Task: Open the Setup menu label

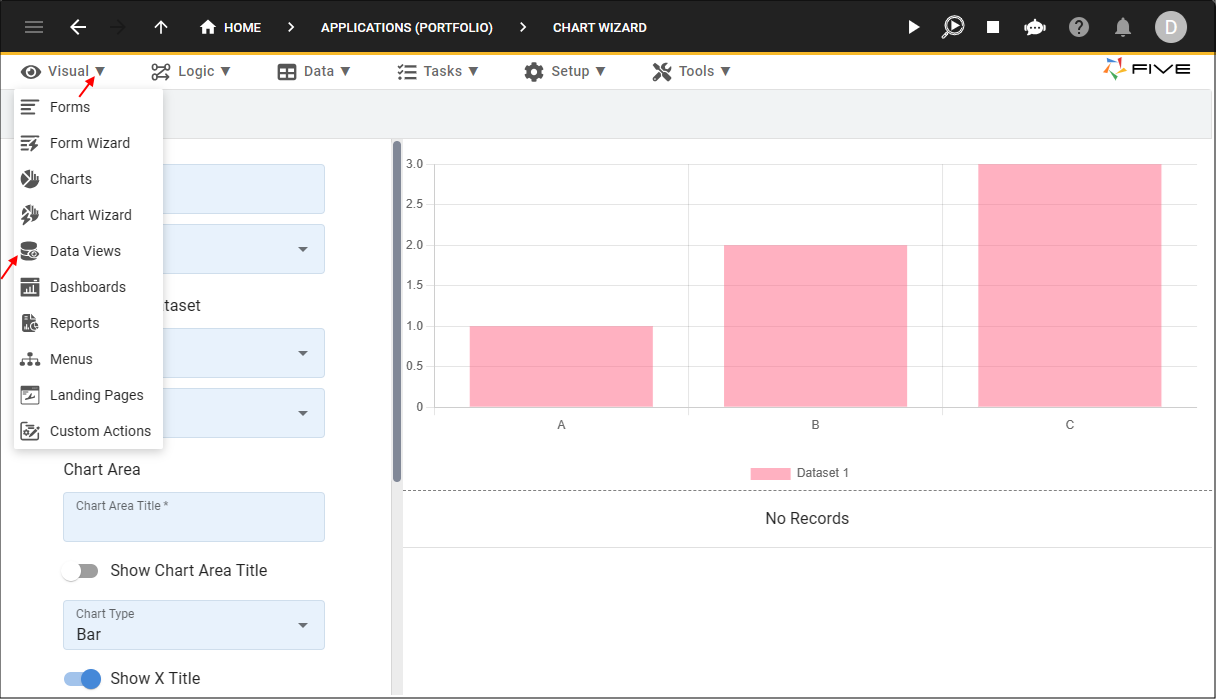Action: point(570,71)
